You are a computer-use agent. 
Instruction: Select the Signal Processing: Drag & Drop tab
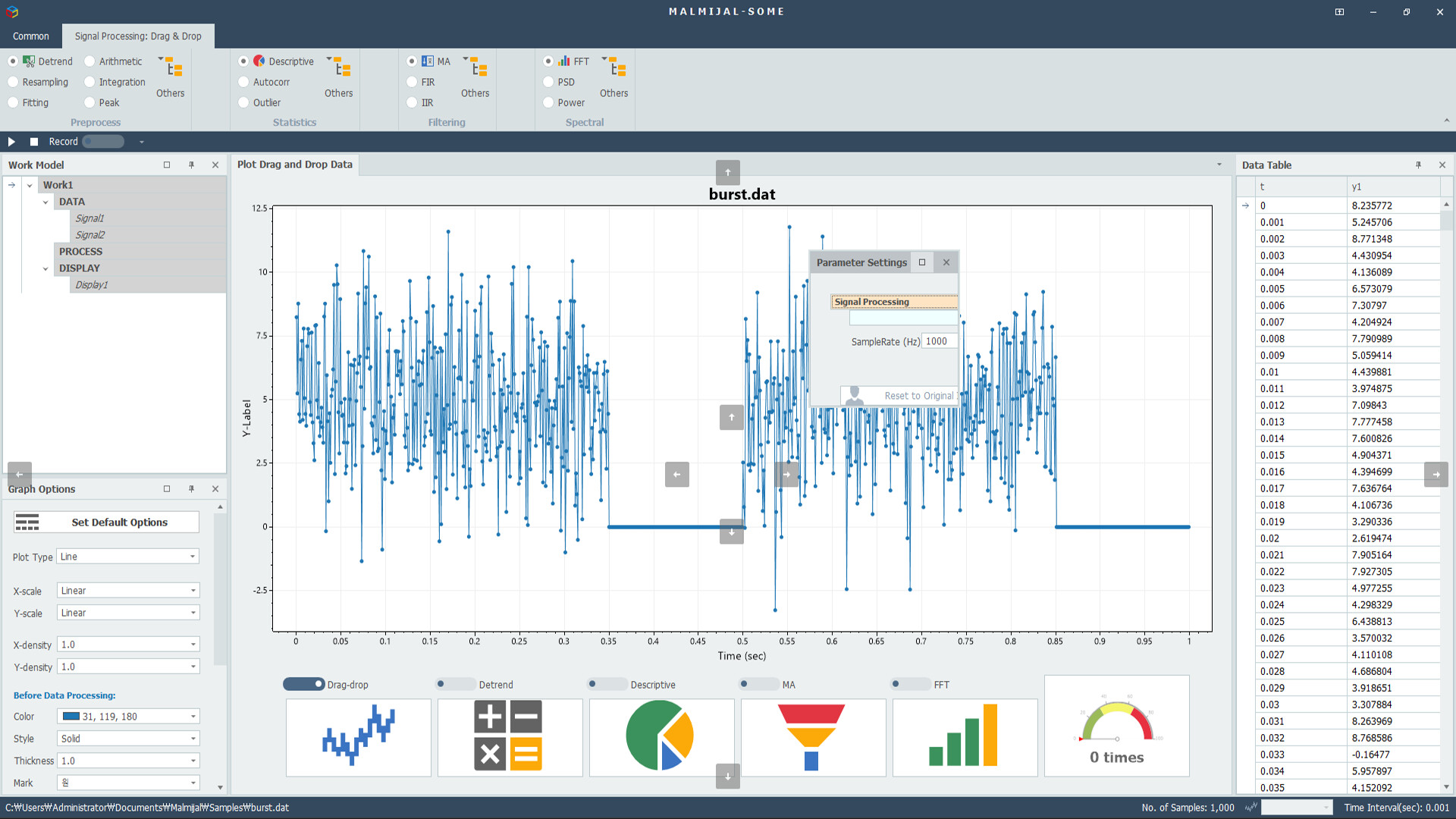point(138,36)
